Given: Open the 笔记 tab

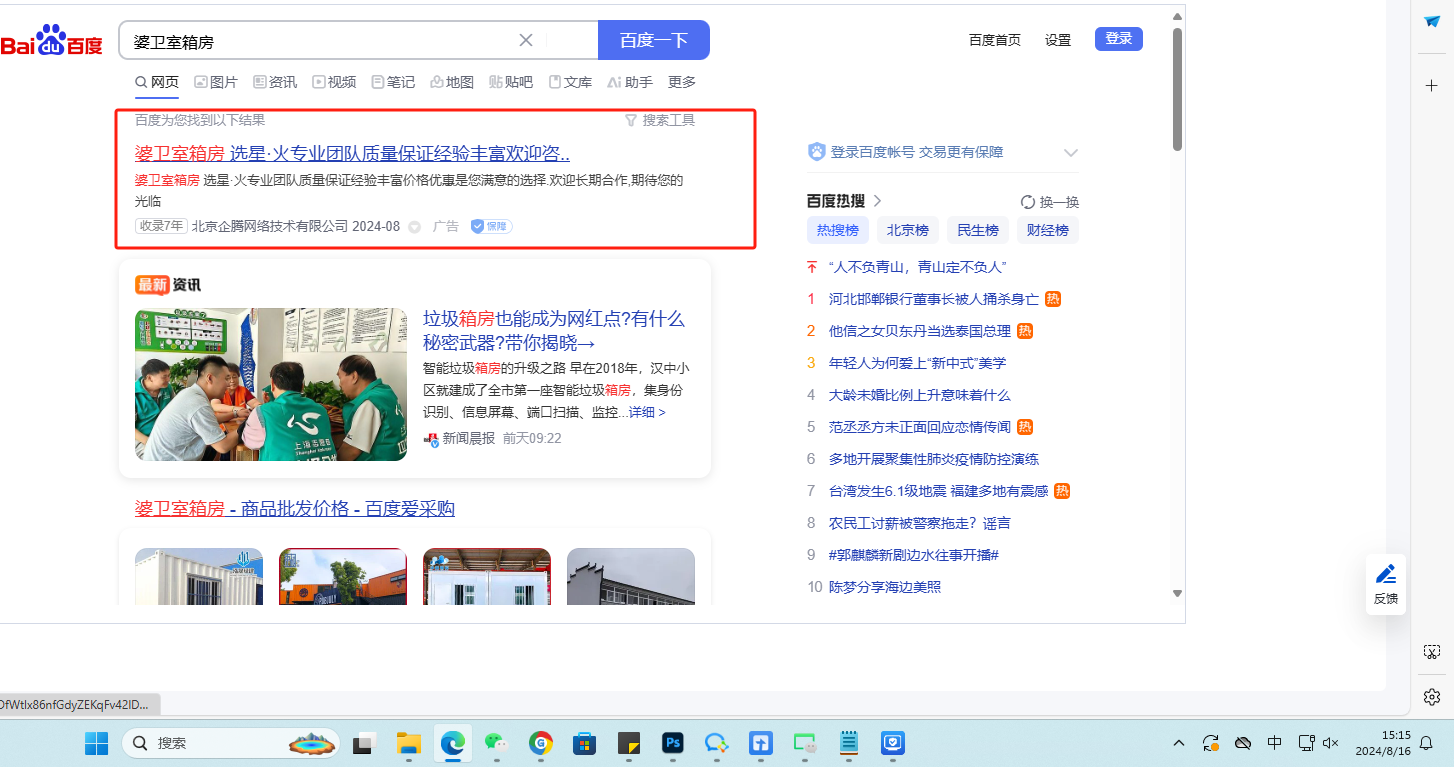Looking at the screenshot, I should click(x=393, y=82).
